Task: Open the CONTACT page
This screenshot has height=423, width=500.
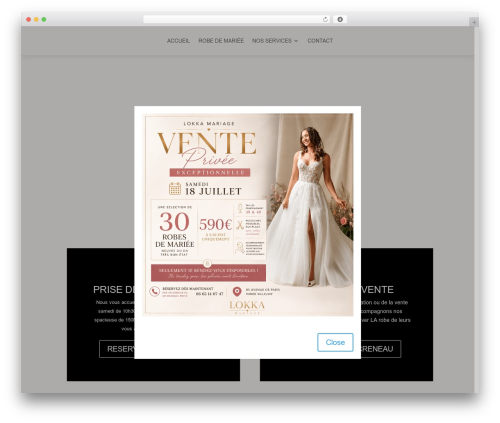Action: (x=320, y=41)
